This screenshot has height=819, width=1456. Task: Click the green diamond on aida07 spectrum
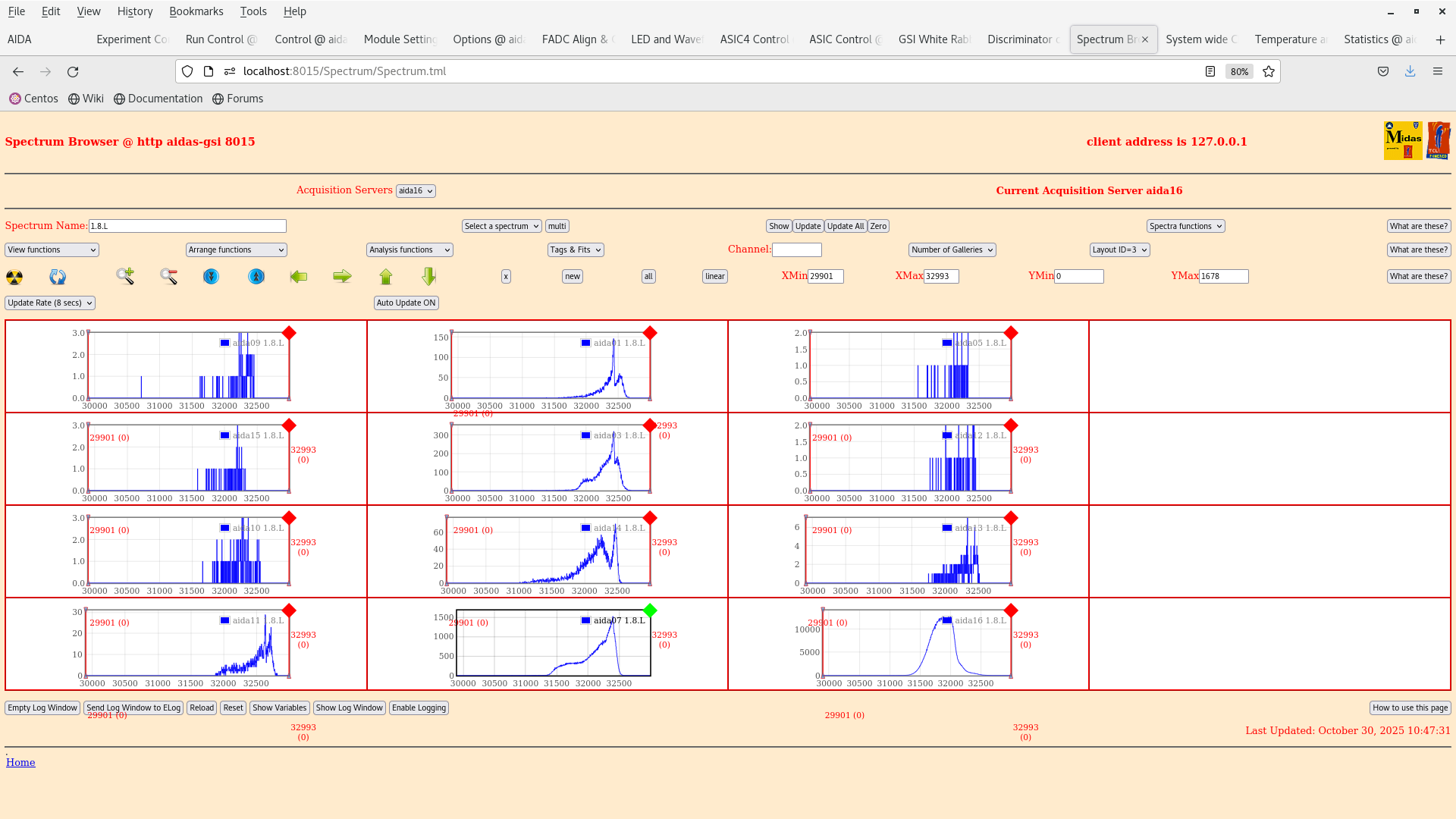click(x=650, y=610)
